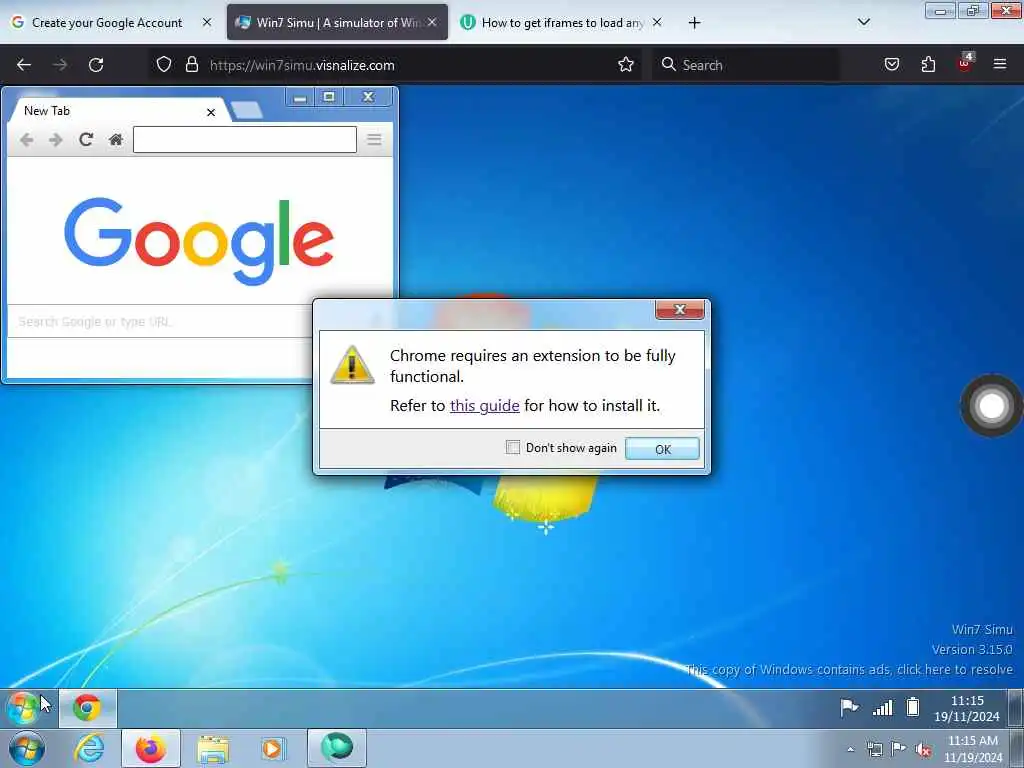This screenshot has height=768, width=1024.
Task: Show hidden host tray icons arrow
Action: point(850,750)
